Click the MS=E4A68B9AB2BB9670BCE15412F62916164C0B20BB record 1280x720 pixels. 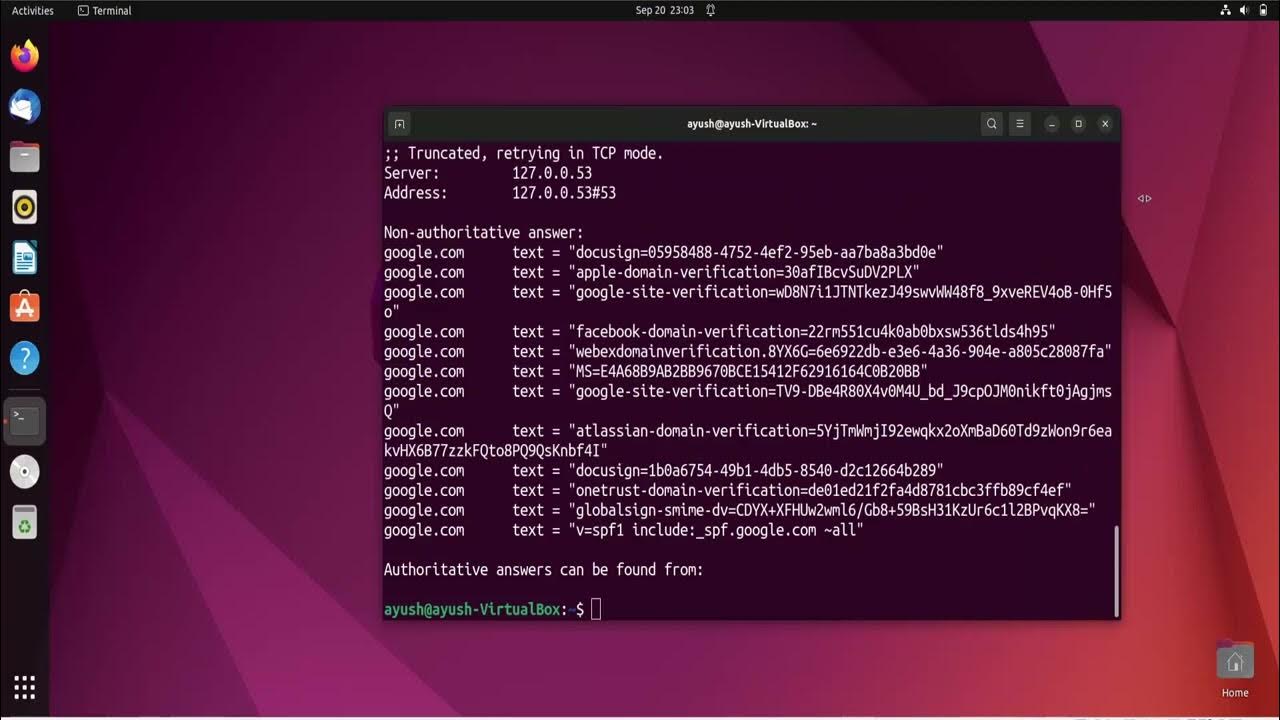click(x=656, y=371)
